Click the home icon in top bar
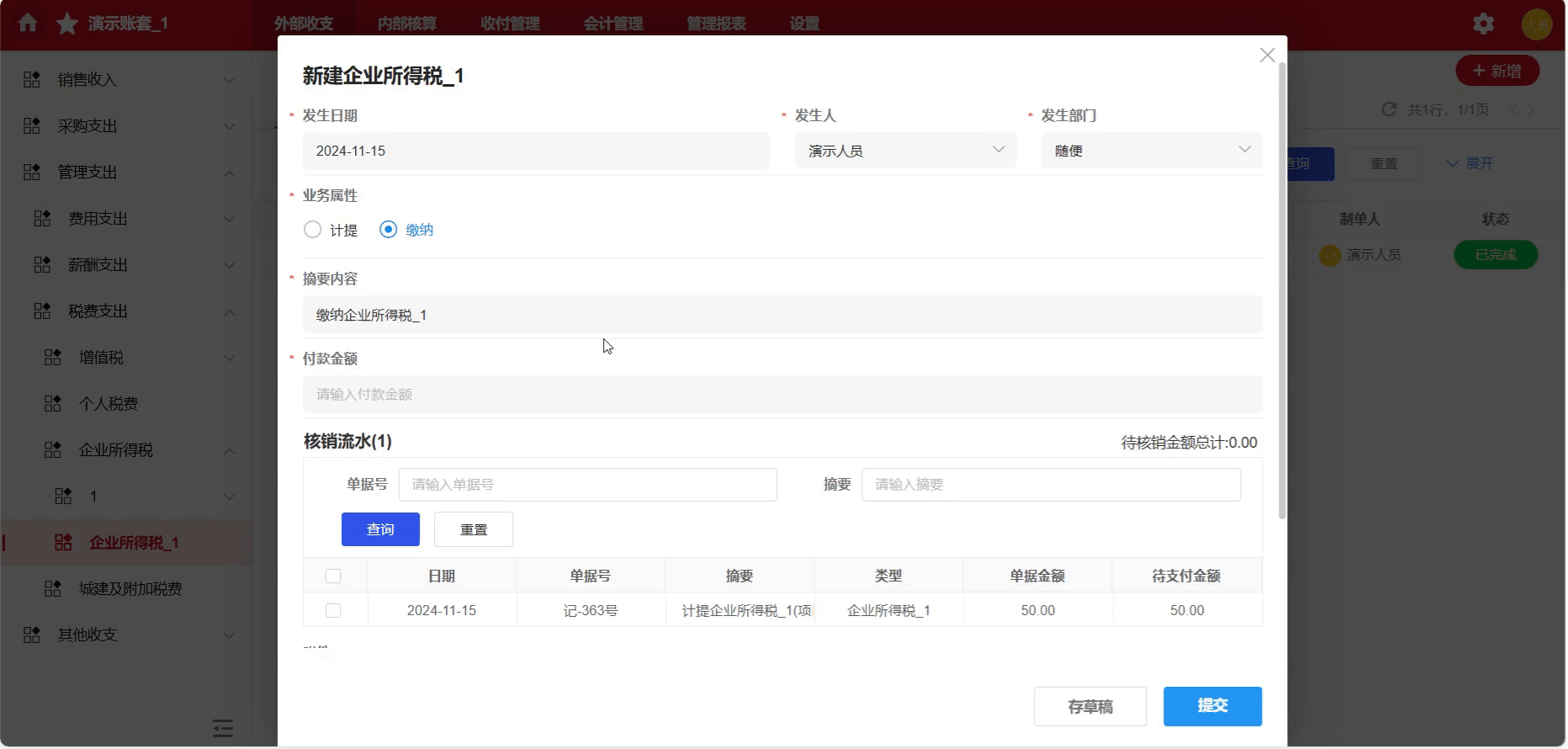This screenshot has width=1568, height=749. tap(28, 23)
